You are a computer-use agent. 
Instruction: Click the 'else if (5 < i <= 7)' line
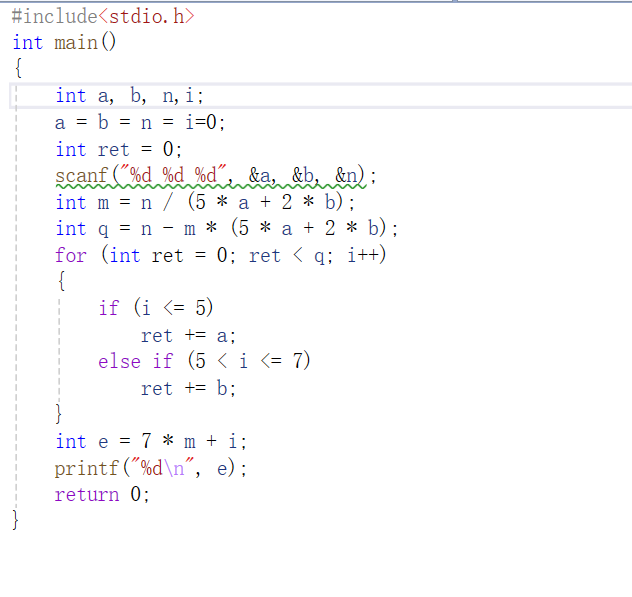[204, 361]
